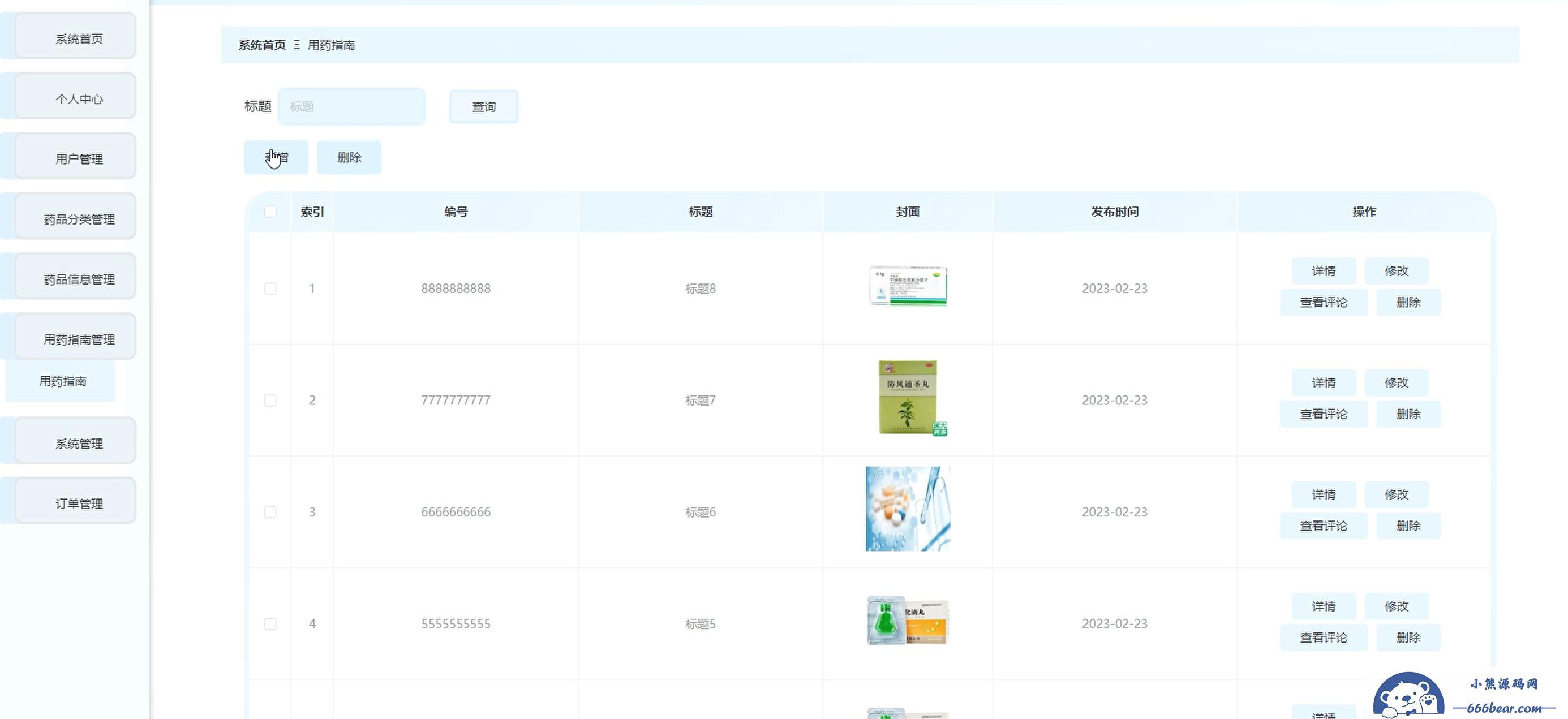Open 系统管理 sidebar menu
The width and height of the screenshot is (1568, 719).
[75, 442]
